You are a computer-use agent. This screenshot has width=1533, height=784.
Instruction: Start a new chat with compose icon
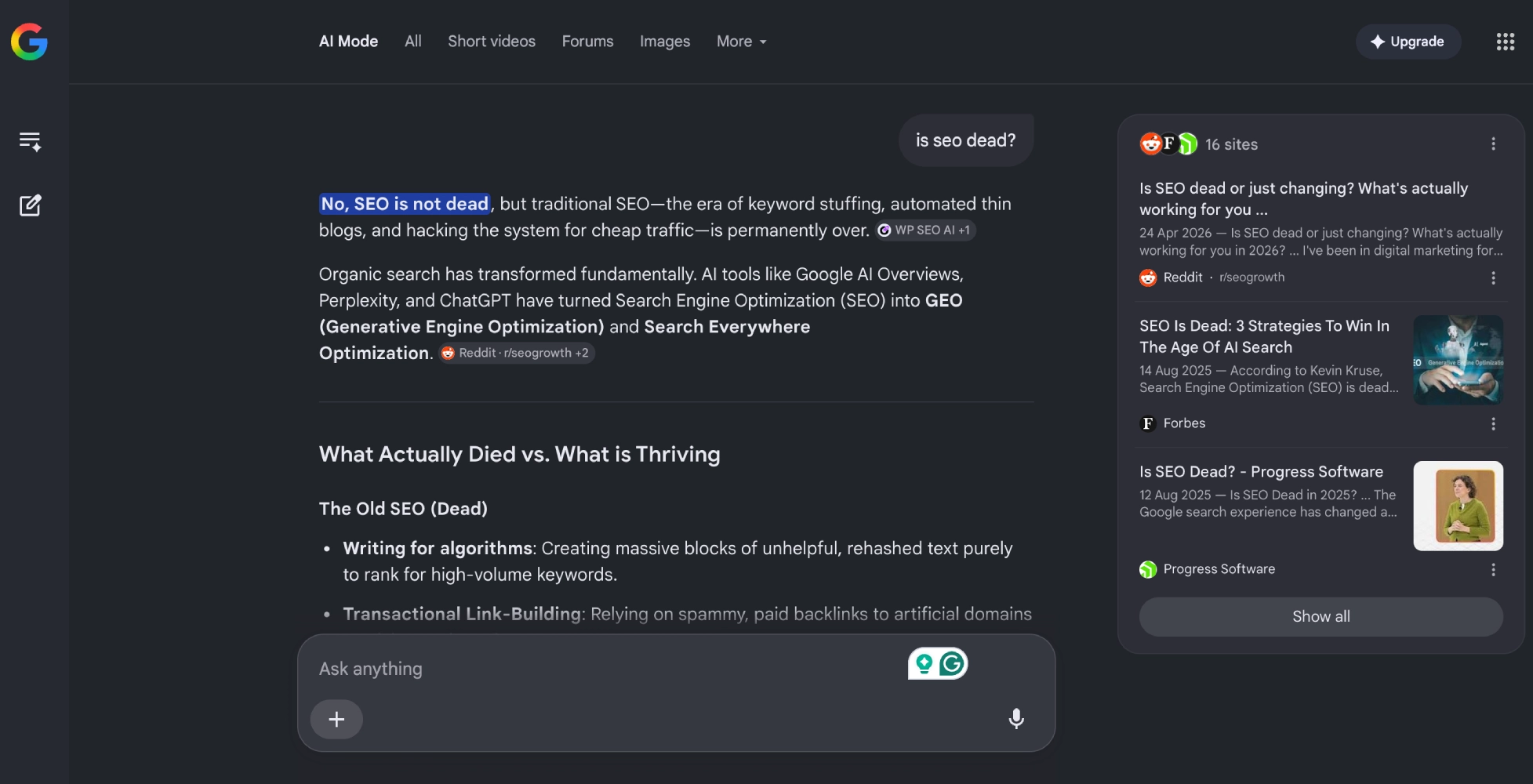30,205
